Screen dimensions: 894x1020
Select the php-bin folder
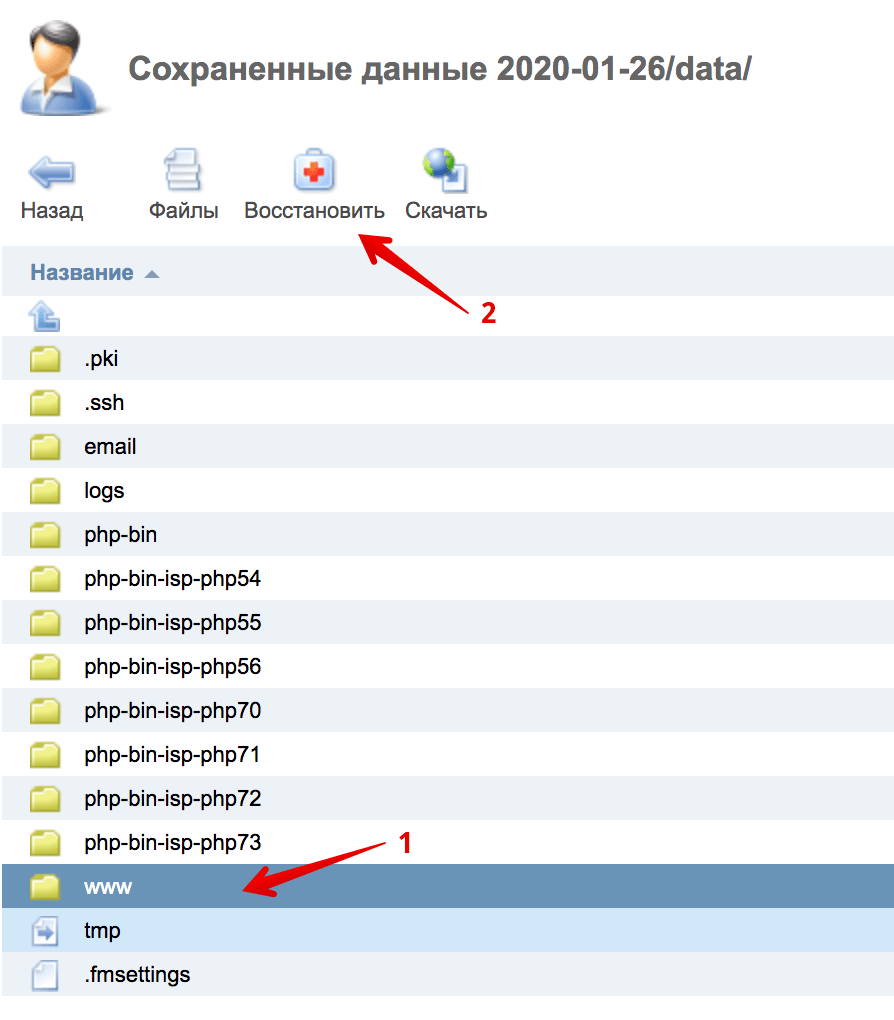(x=448, y=535)
